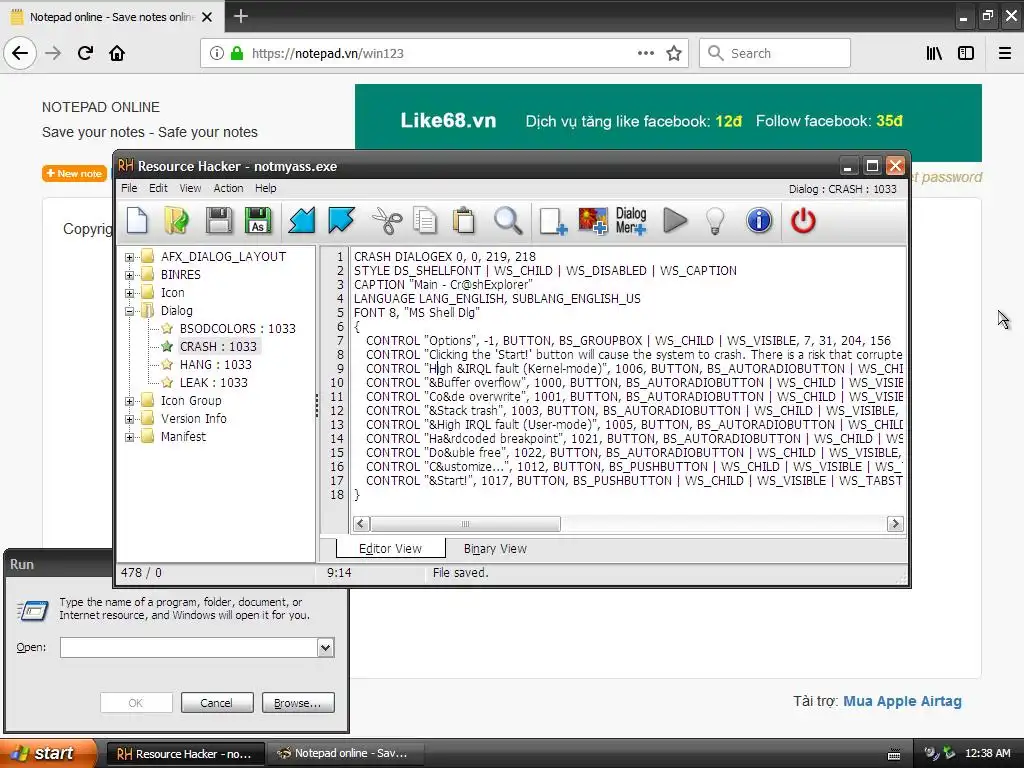Viewport: 1024px width, 768px height.
Task: Bookmark this page with the star icon
Action: pyautogui.click(x=674, y=53)
